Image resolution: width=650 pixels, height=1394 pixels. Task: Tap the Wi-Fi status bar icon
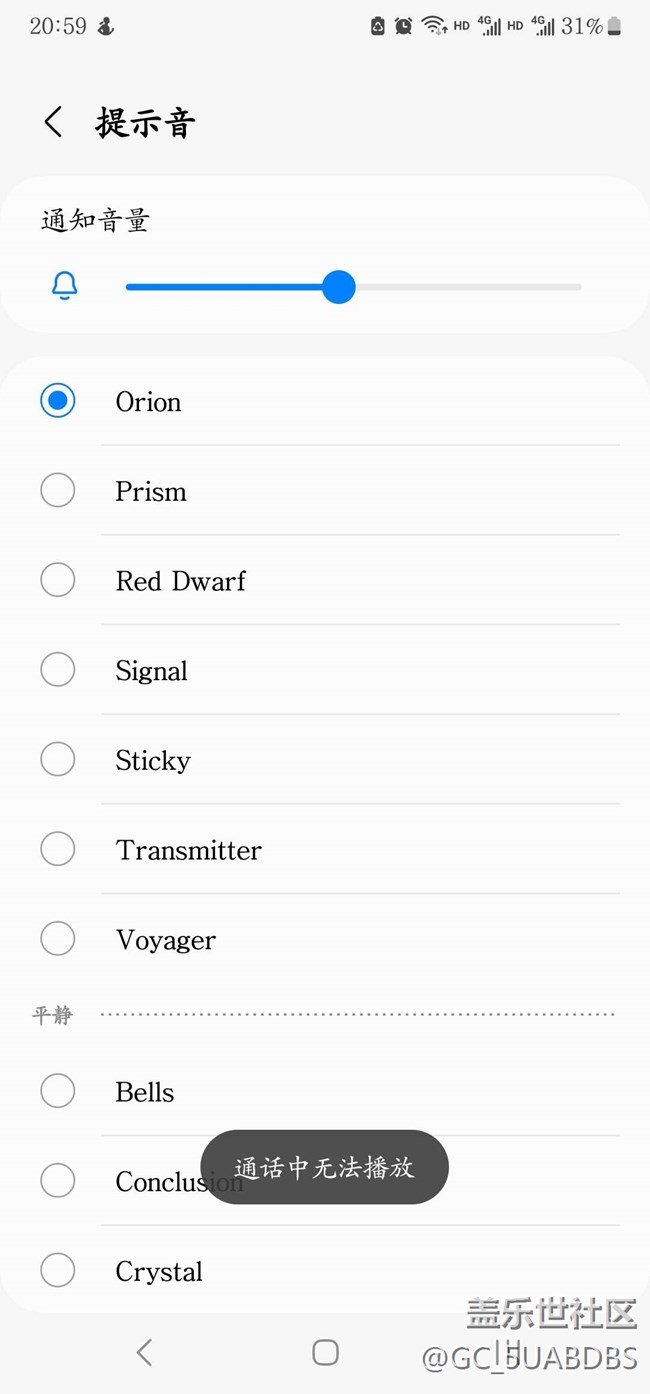[x=434, y=27]
